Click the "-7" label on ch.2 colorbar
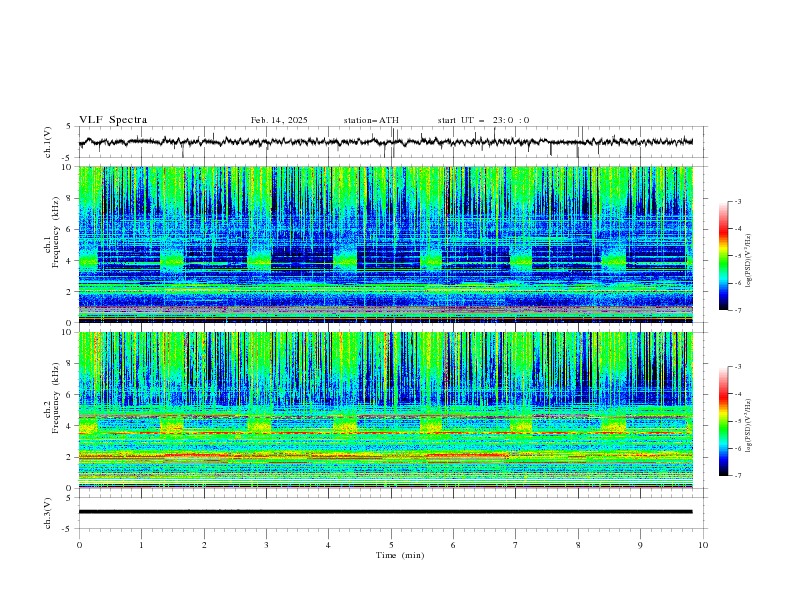The width and height of the screenshot is (792, 612). [x=737, y=476]
